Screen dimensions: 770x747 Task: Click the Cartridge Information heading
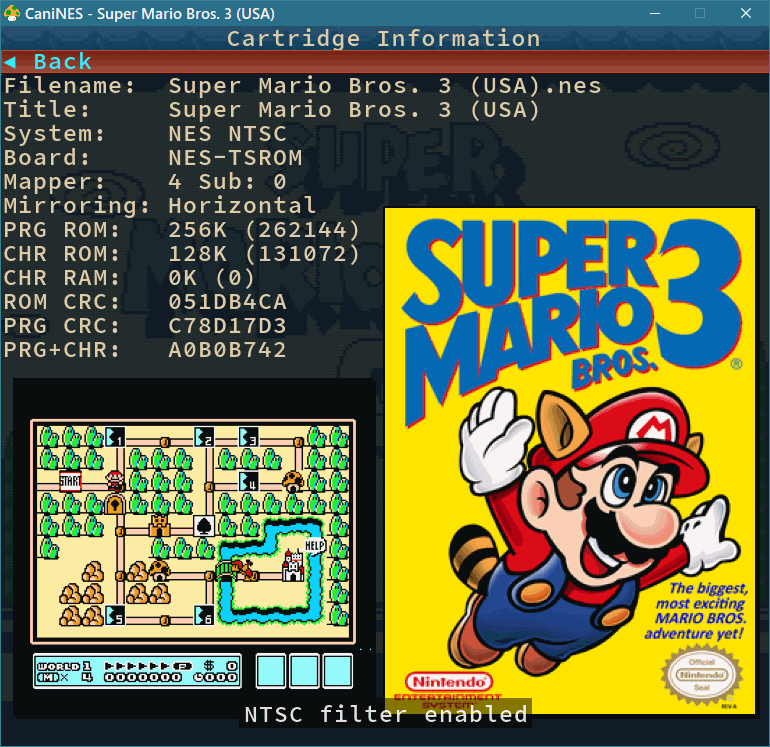tap(384, 39)
